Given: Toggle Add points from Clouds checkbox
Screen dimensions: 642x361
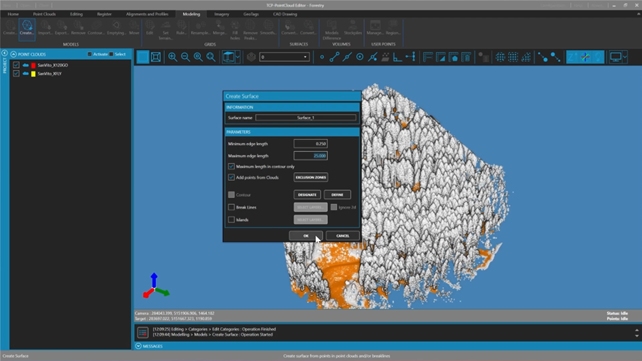Looking at the screenshot, I should [x=231, y=178].
